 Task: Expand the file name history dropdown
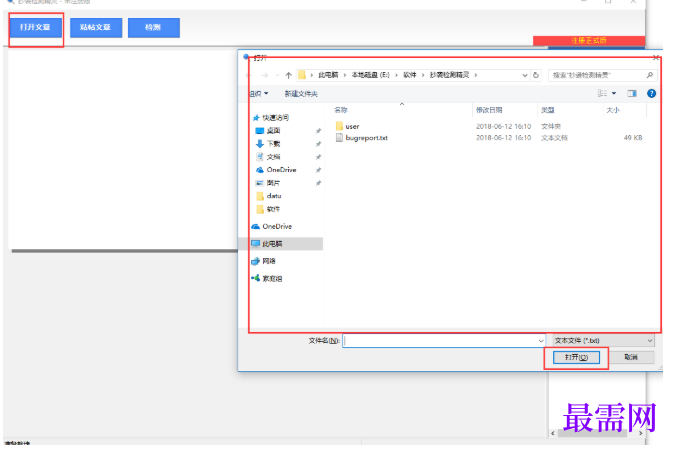tap(541, 341)
